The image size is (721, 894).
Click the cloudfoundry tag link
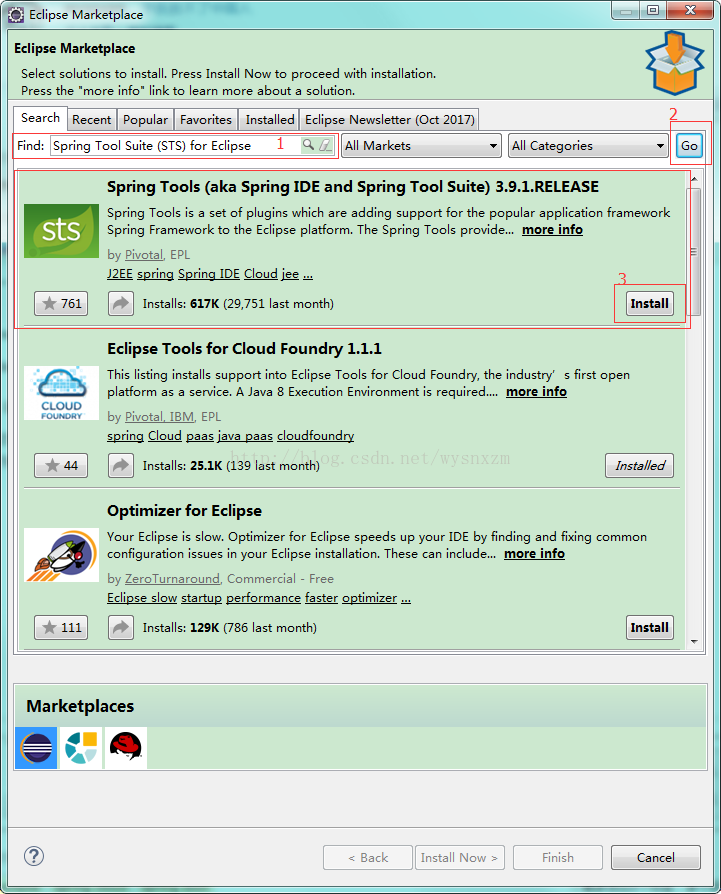[x=315, y=436]
